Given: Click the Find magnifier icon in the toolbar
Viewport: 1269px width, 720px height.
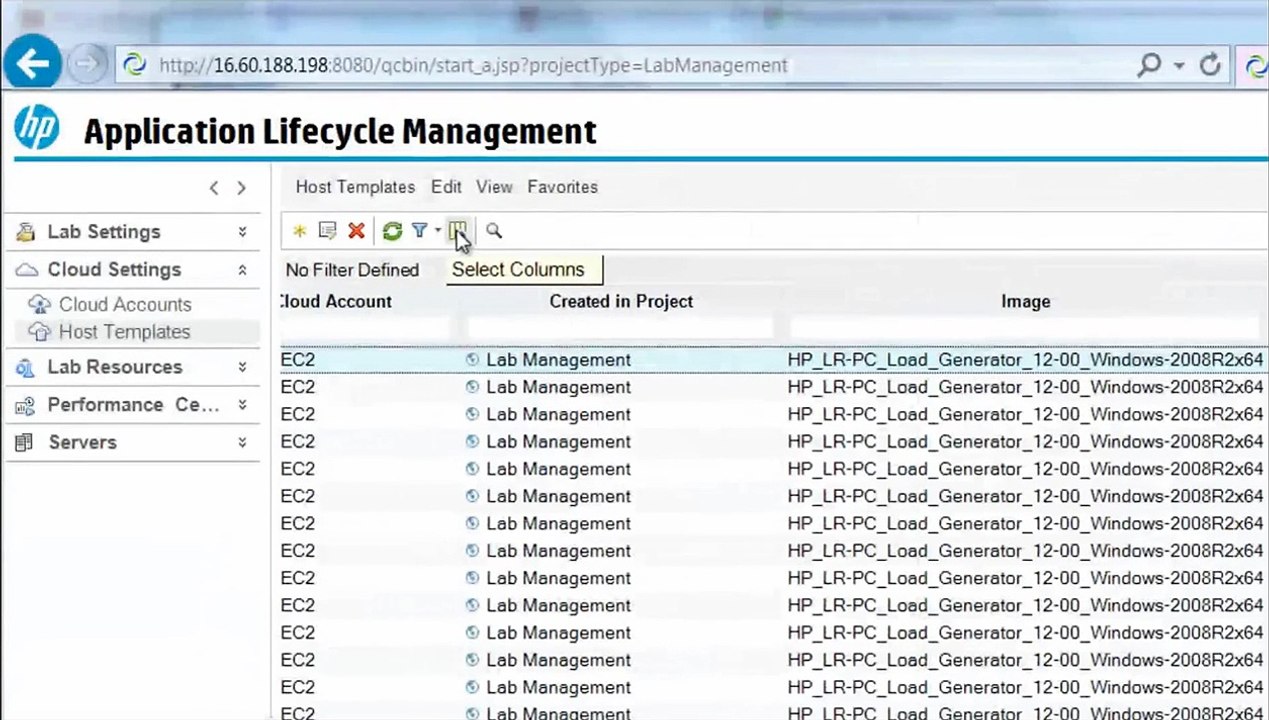Looking at the screenshot, I should pyautogui.click(x=494, y=231).
